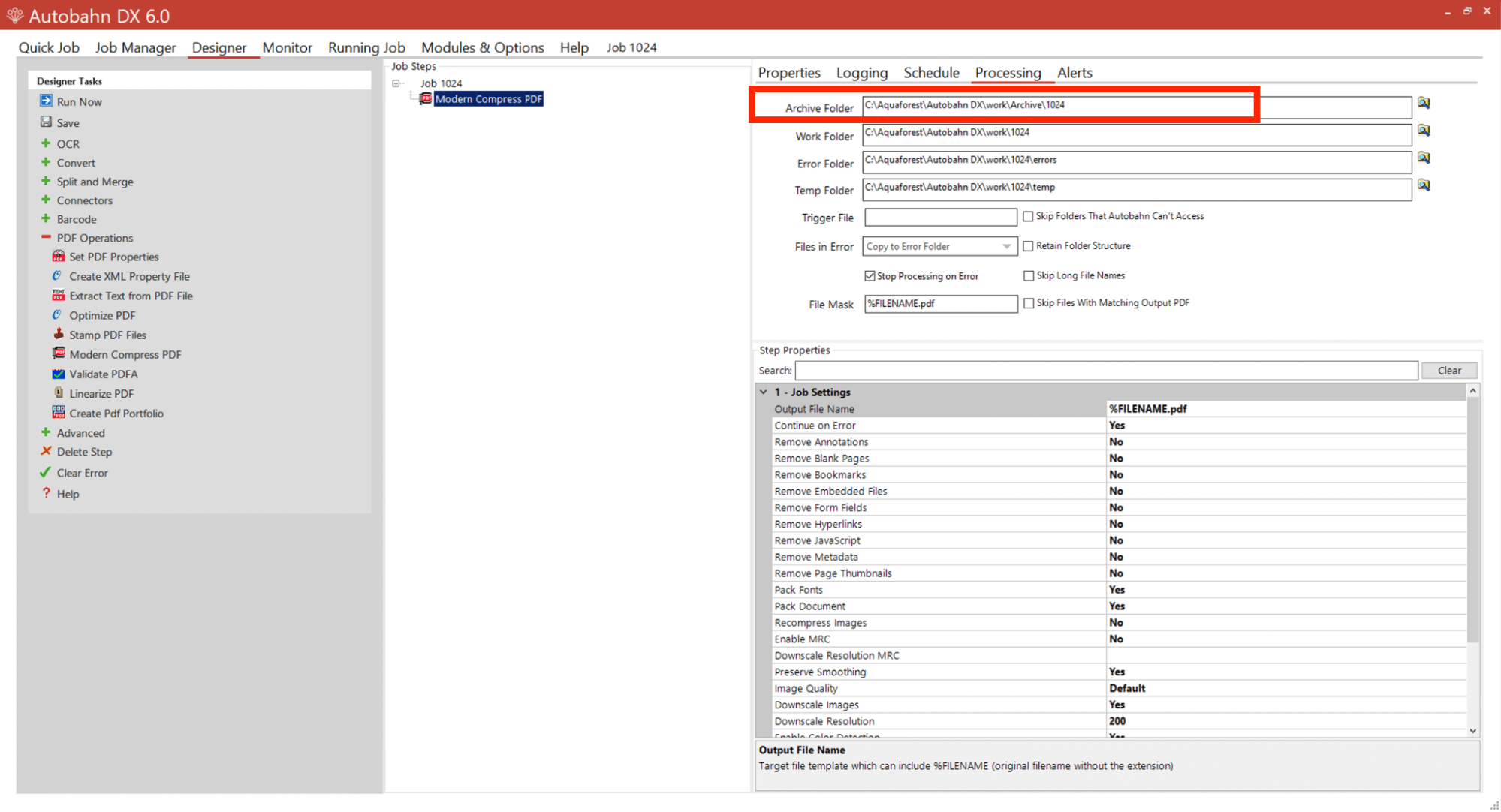Click the Archive Folder path field

click(x=1137, y=106)
